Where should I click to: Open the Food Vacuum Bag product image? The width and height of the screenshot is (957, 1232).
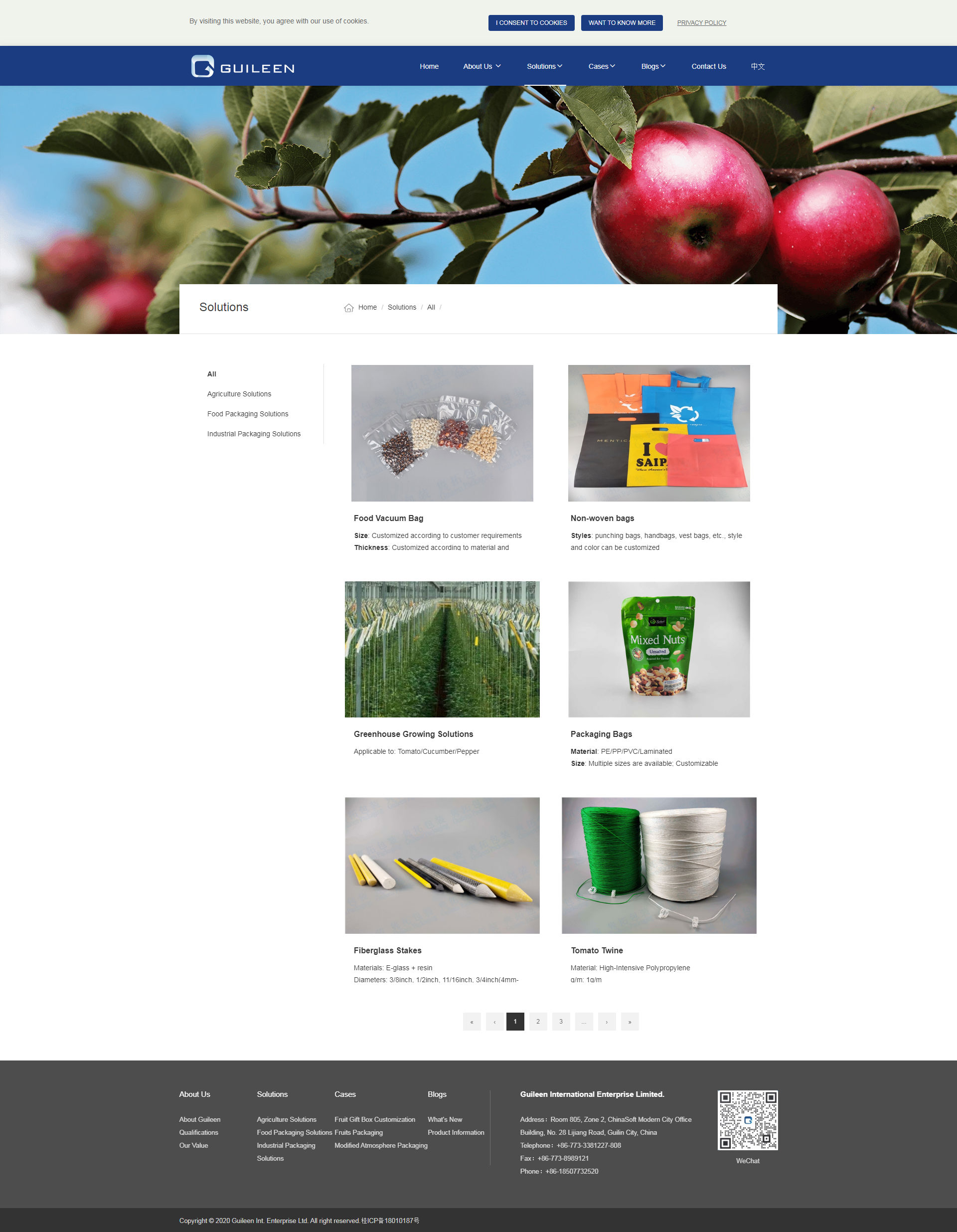pos(442,433)
